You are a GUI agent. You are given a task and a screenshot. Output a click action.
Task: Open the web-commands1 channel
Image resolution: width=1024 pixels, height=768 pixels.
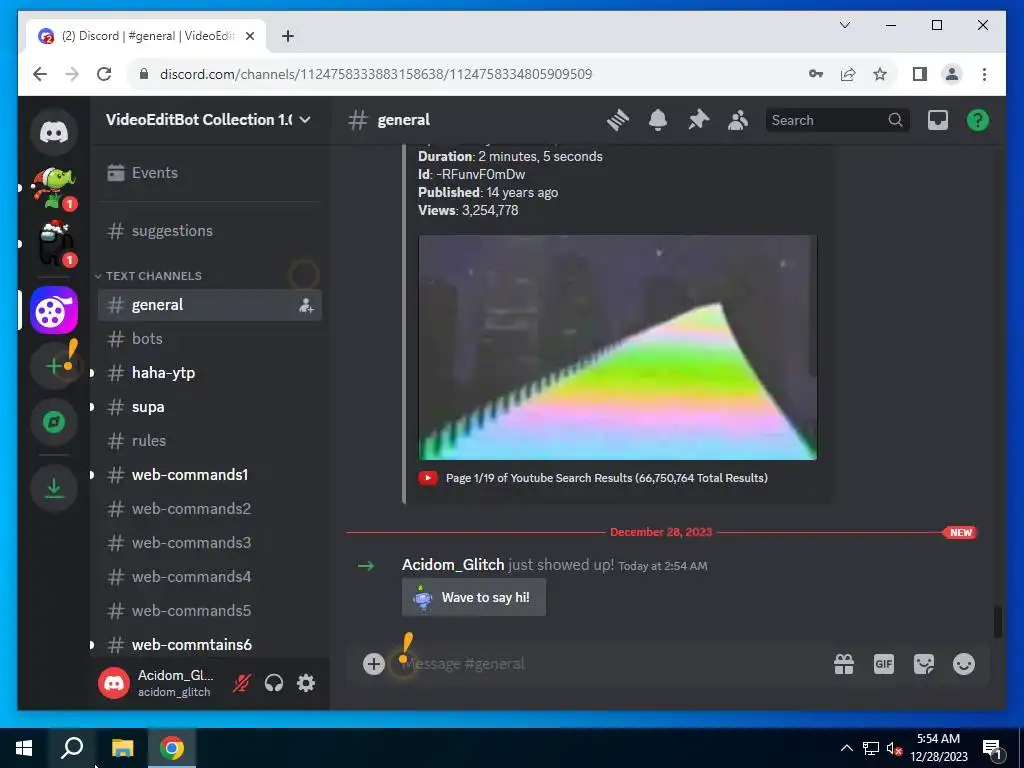209,475
